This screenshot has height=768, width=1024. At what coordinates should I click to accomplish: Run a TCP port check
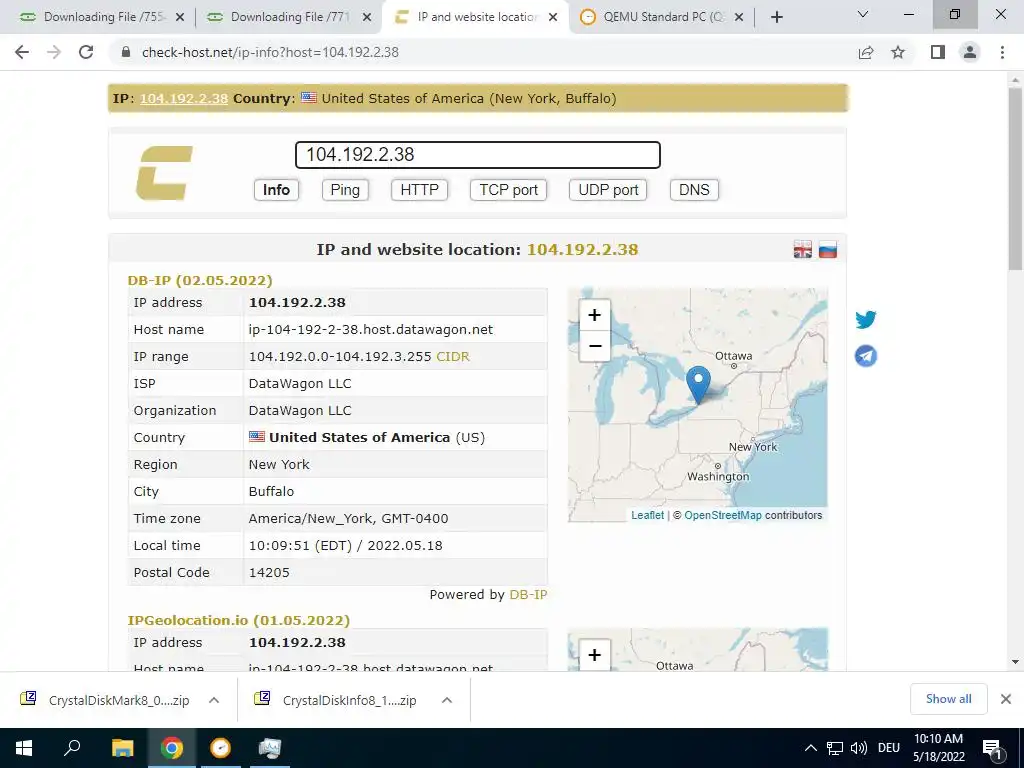pyautogui.click(x=508, y=190)
